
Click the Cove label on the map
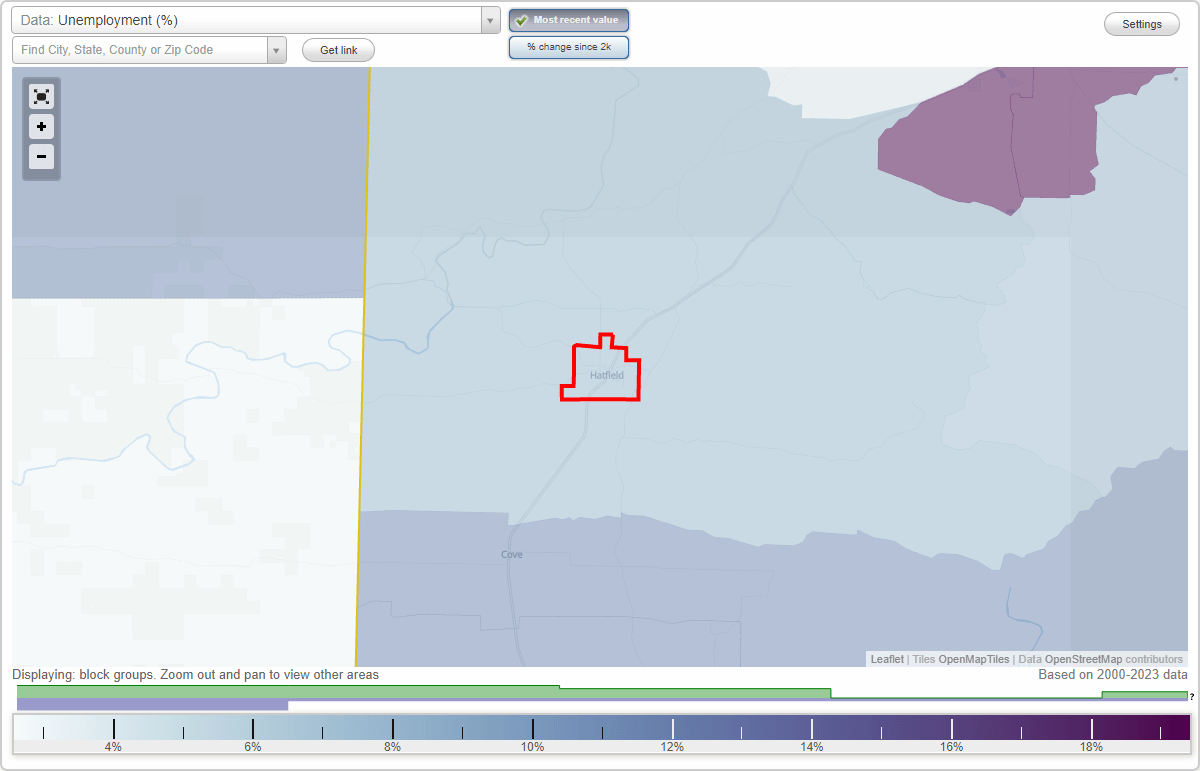[512, 554]
